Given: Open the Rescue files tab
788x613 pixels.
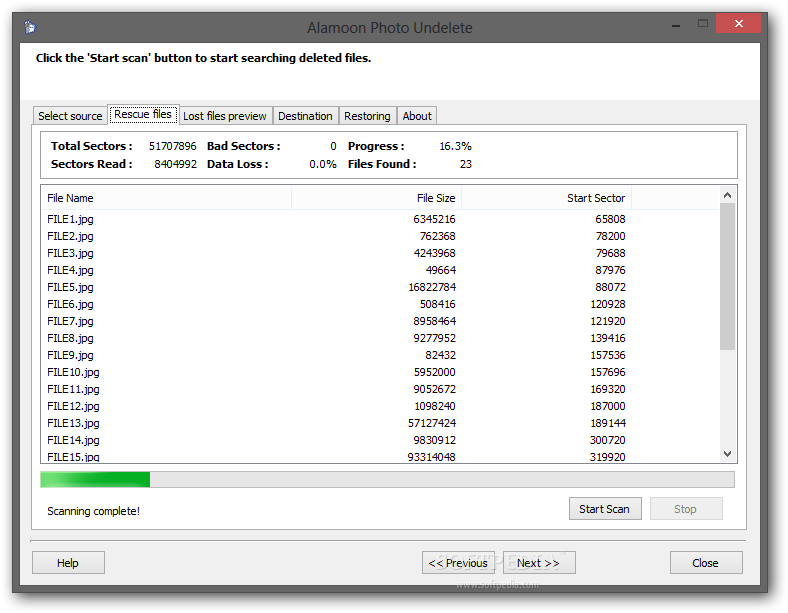Looking at the screenshot, I should [143, 115].
